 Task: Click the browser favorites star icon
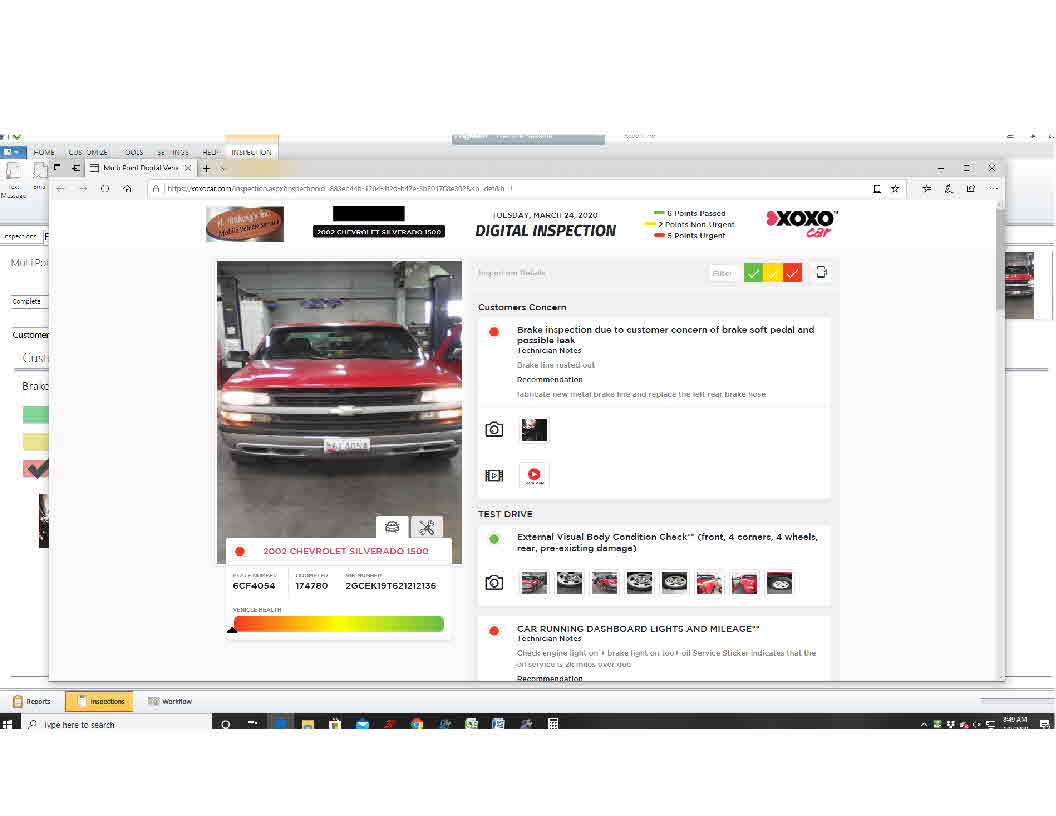pos(895,188)
